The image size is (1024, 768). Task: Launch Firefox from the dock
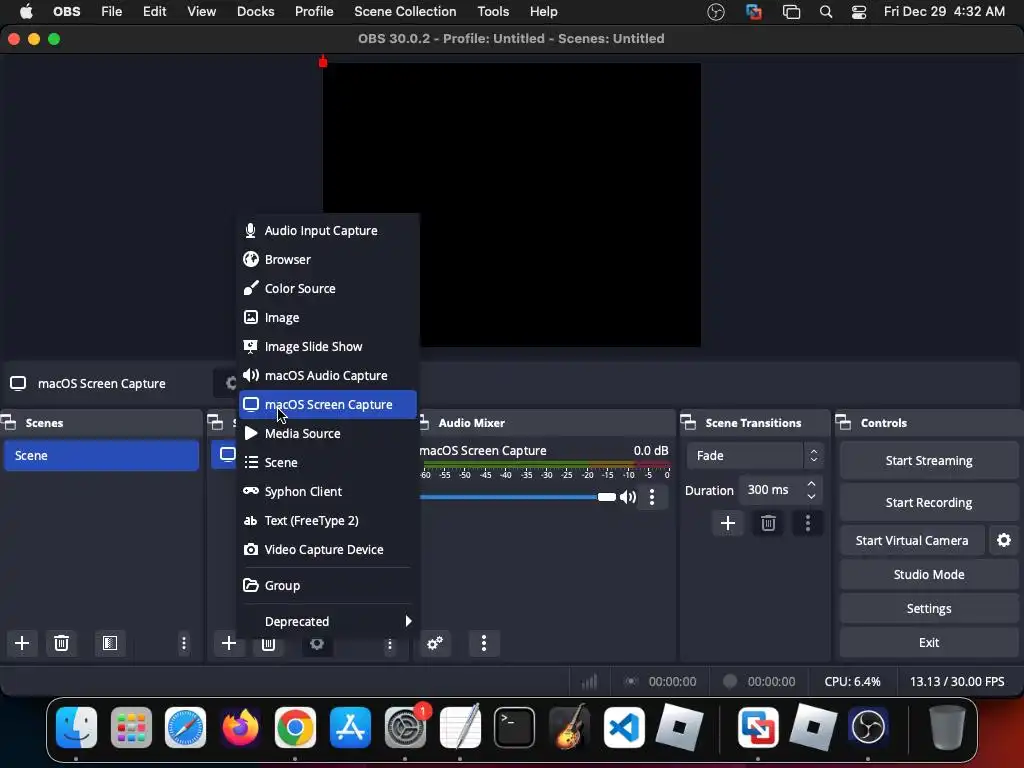[240, 727]
